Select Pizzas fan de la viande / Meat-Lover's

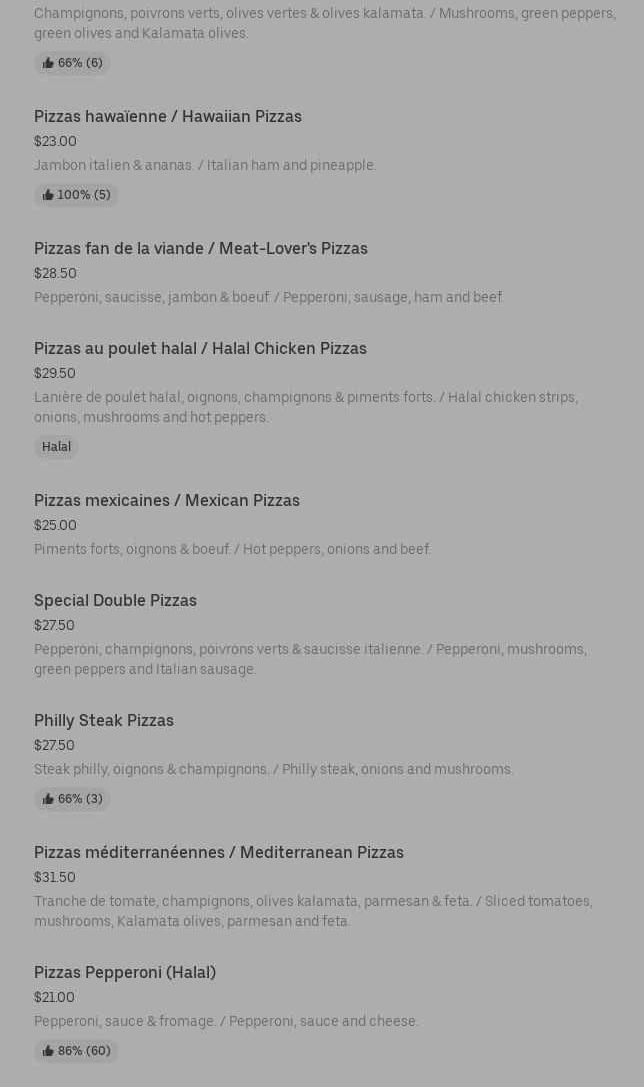click(x=200, y=248)
